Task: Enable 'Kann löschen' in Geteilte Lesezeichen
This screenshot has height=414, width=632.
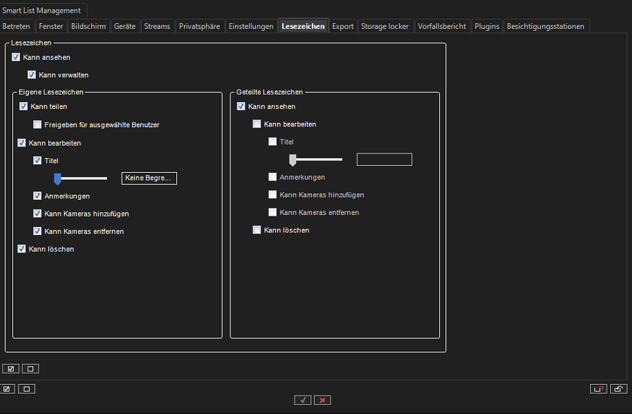Action: coord(256,230)
